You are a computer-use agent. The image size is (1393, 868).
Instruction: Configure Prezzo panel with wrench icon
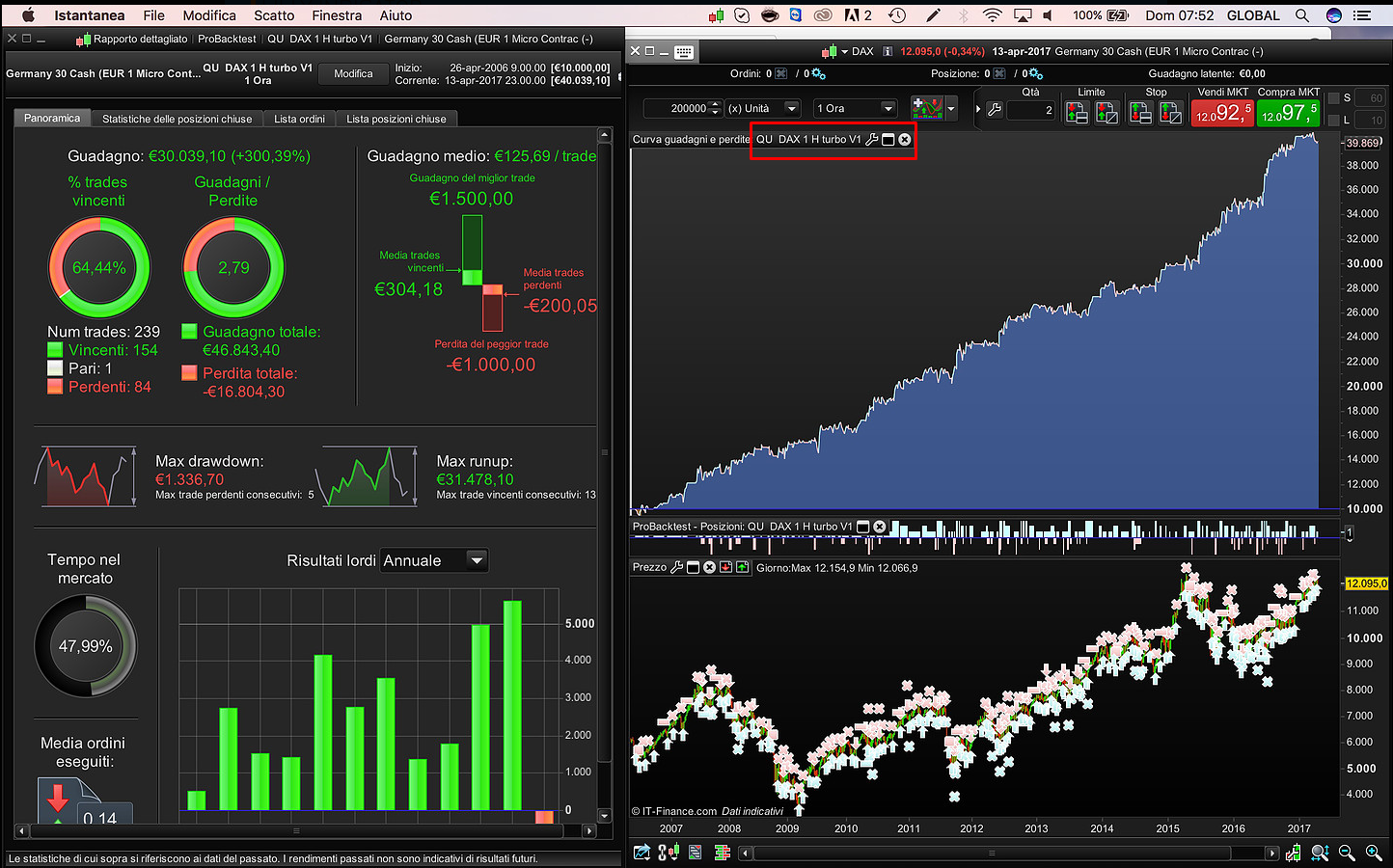[676, 567]
